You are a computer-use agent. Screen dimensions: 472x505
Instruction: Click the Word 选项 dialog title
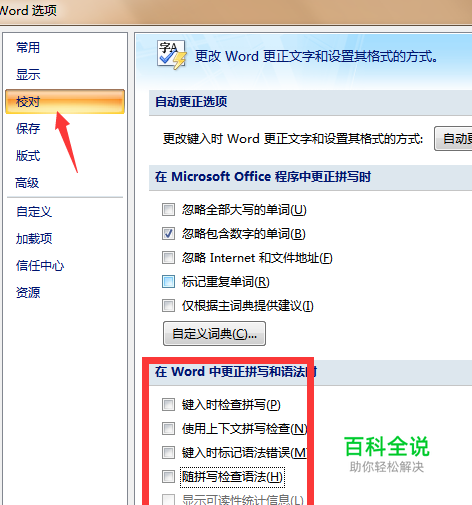coord(28,11)
